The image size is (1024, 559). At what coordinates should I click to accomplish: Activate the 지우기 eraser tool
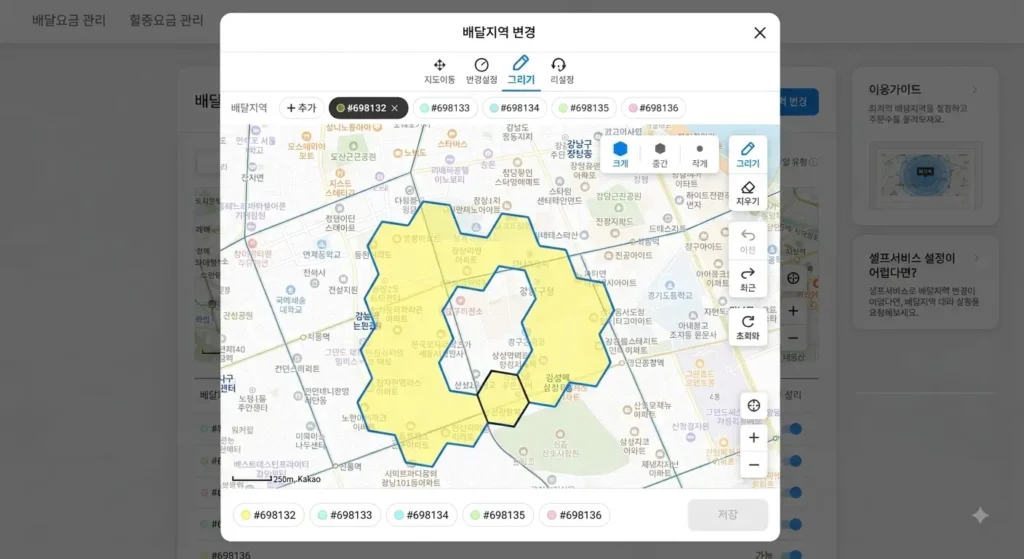tap(748, 193)
